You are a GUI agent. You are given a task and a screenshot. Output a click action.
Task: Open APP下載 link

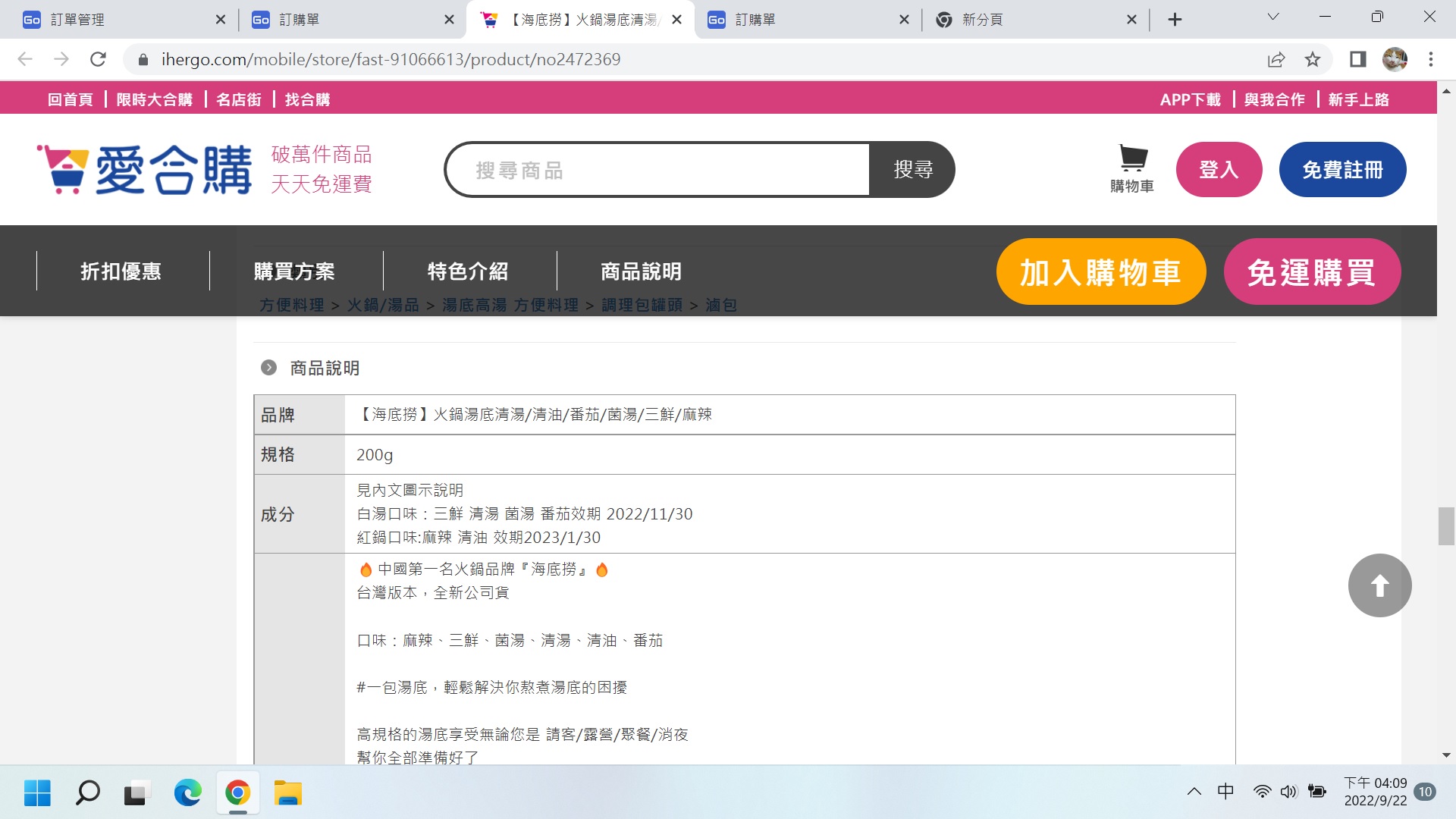[x=1191, y=99]
